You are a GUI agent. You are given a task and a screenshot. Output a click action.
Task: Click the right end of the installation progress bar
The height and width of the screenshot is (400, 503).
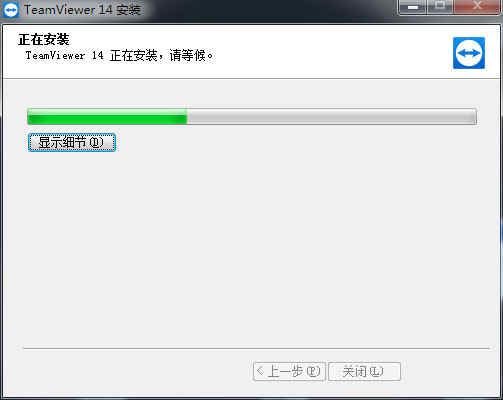pyautogui.click(x=474, y=117)
